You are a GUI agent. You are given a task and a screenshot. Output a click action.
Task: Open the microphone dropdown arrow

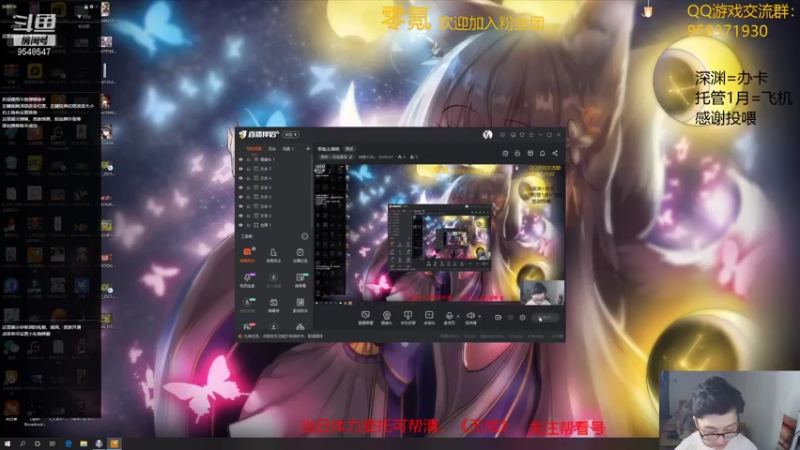(458, 316)
